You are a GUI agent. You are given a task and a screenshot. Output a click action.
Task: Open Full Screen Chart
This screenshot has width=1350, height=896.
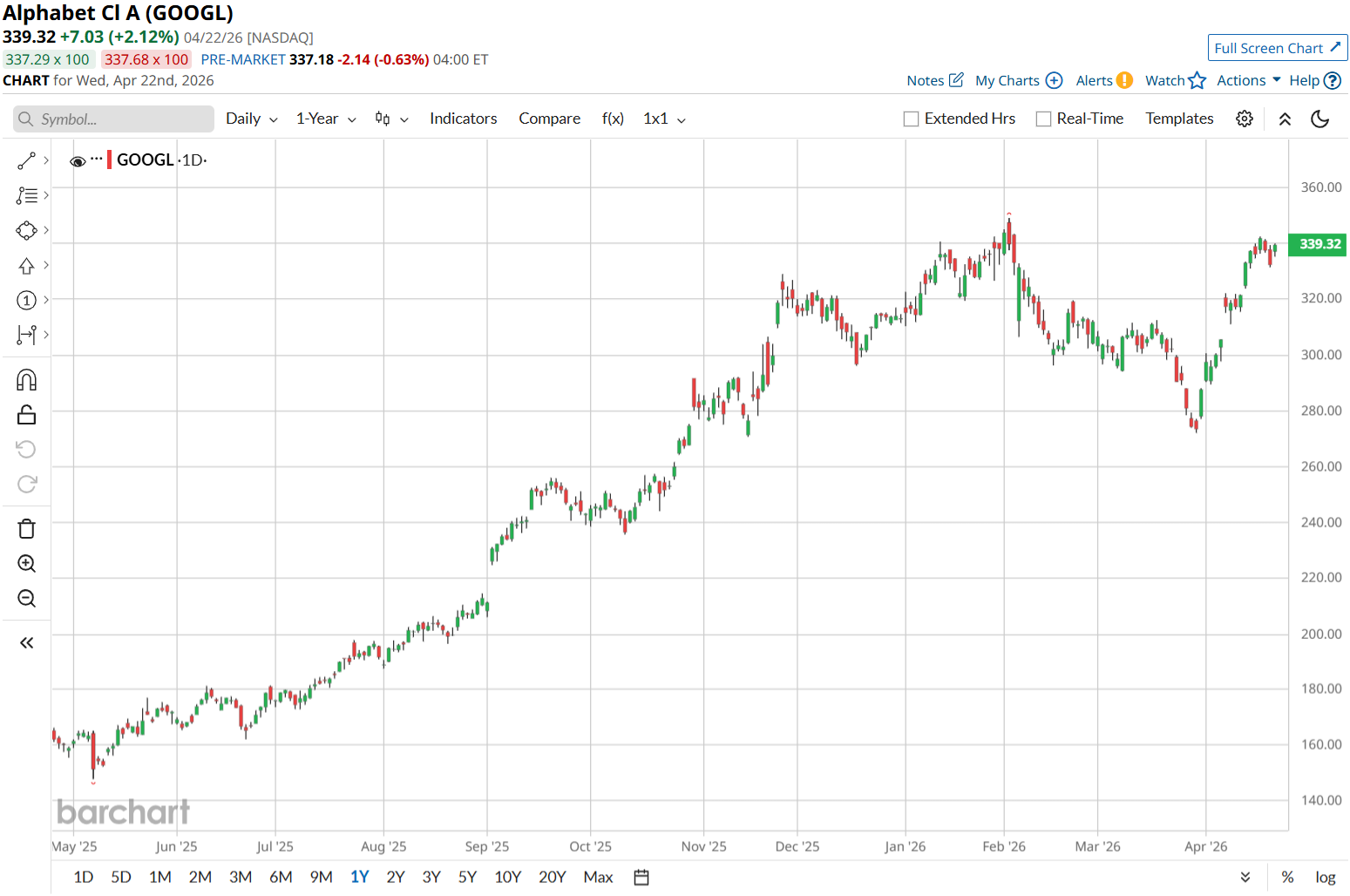[x=1277, y=48]
